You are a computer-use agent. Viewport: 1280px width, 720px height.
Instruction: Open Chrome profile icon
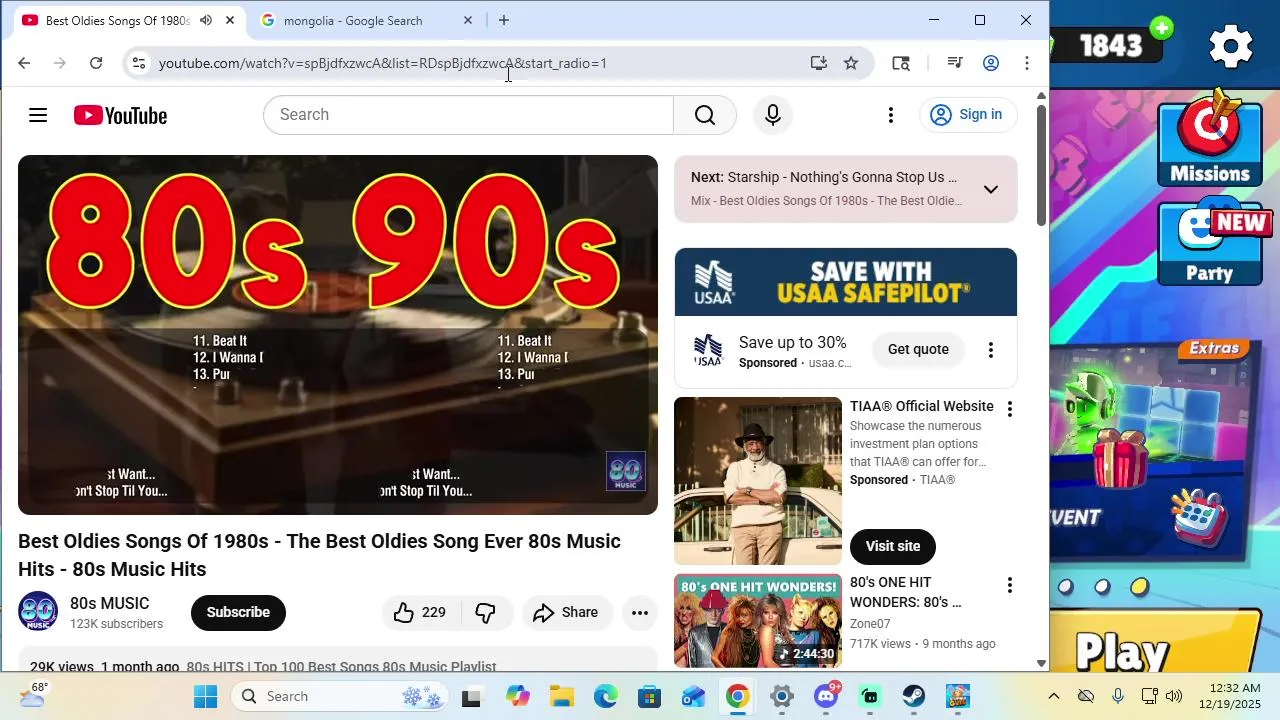point(991,63)
